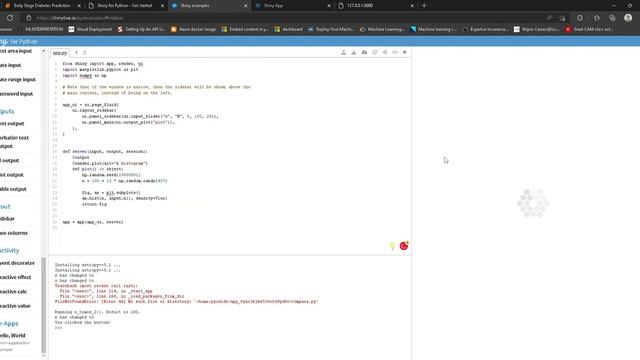Open the Event decorator example
This screenshot has height=360, width=640.
point(18,263)
